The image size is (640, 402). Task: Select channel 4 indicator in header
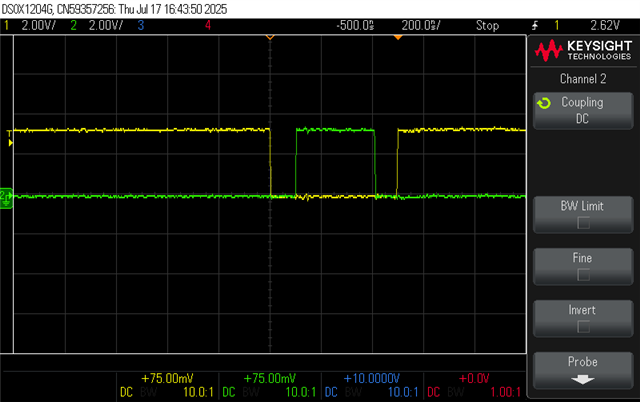(208, 26)
